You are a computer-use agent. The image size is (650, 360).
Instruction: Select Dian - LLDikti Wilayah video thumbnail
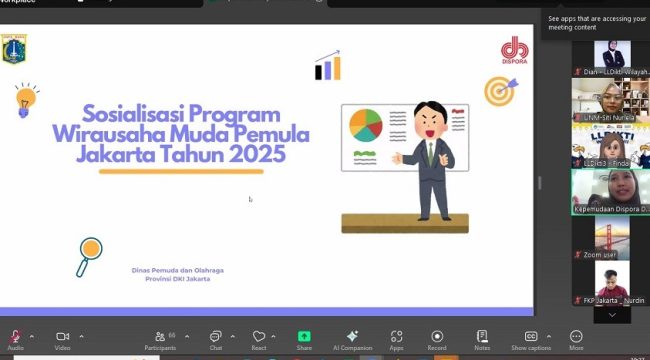[x=612, y=58]
